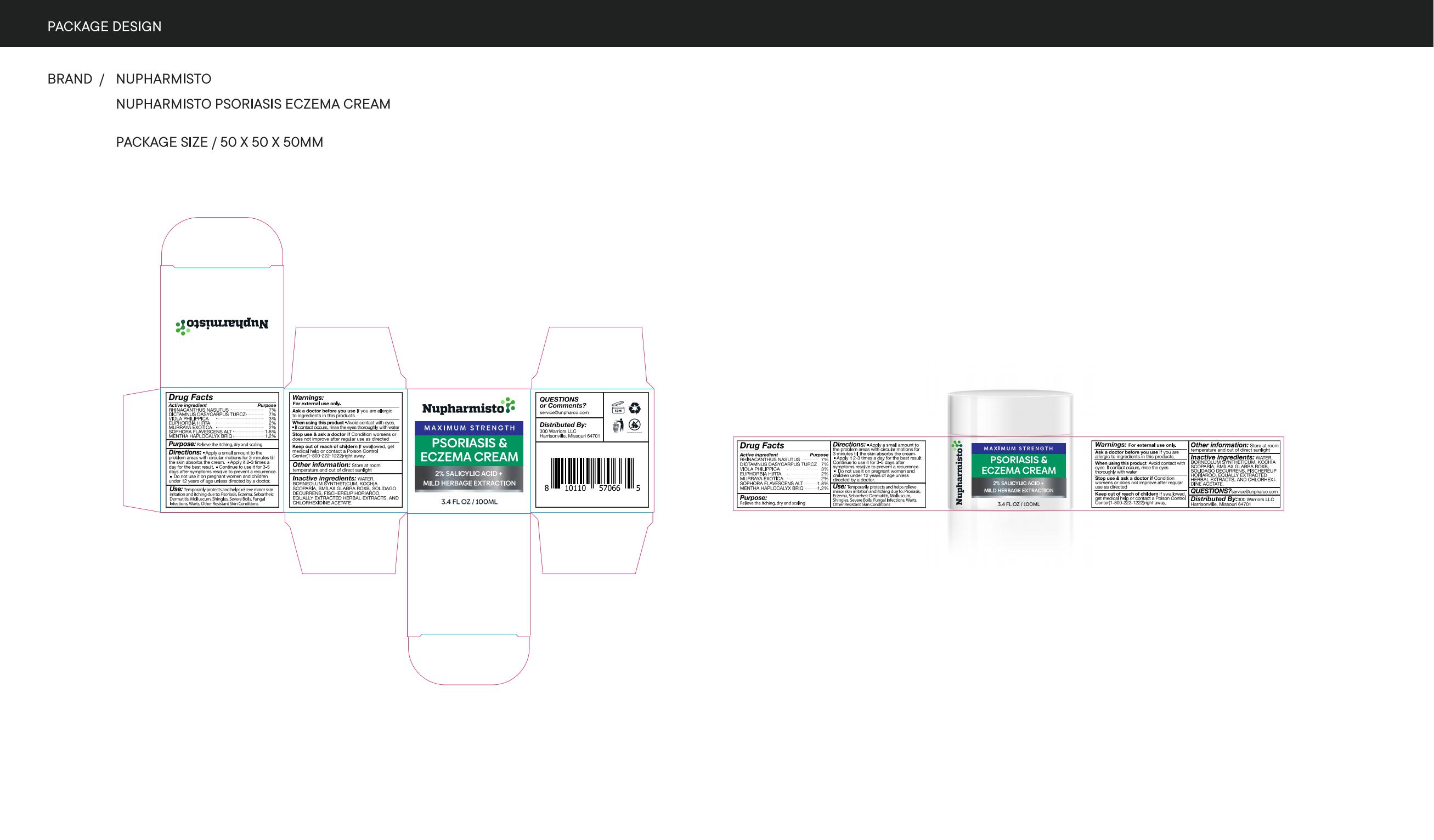Click the Drug Facts heading on the box panel
The image size is (1434, 840).
(x=190, y=398)
